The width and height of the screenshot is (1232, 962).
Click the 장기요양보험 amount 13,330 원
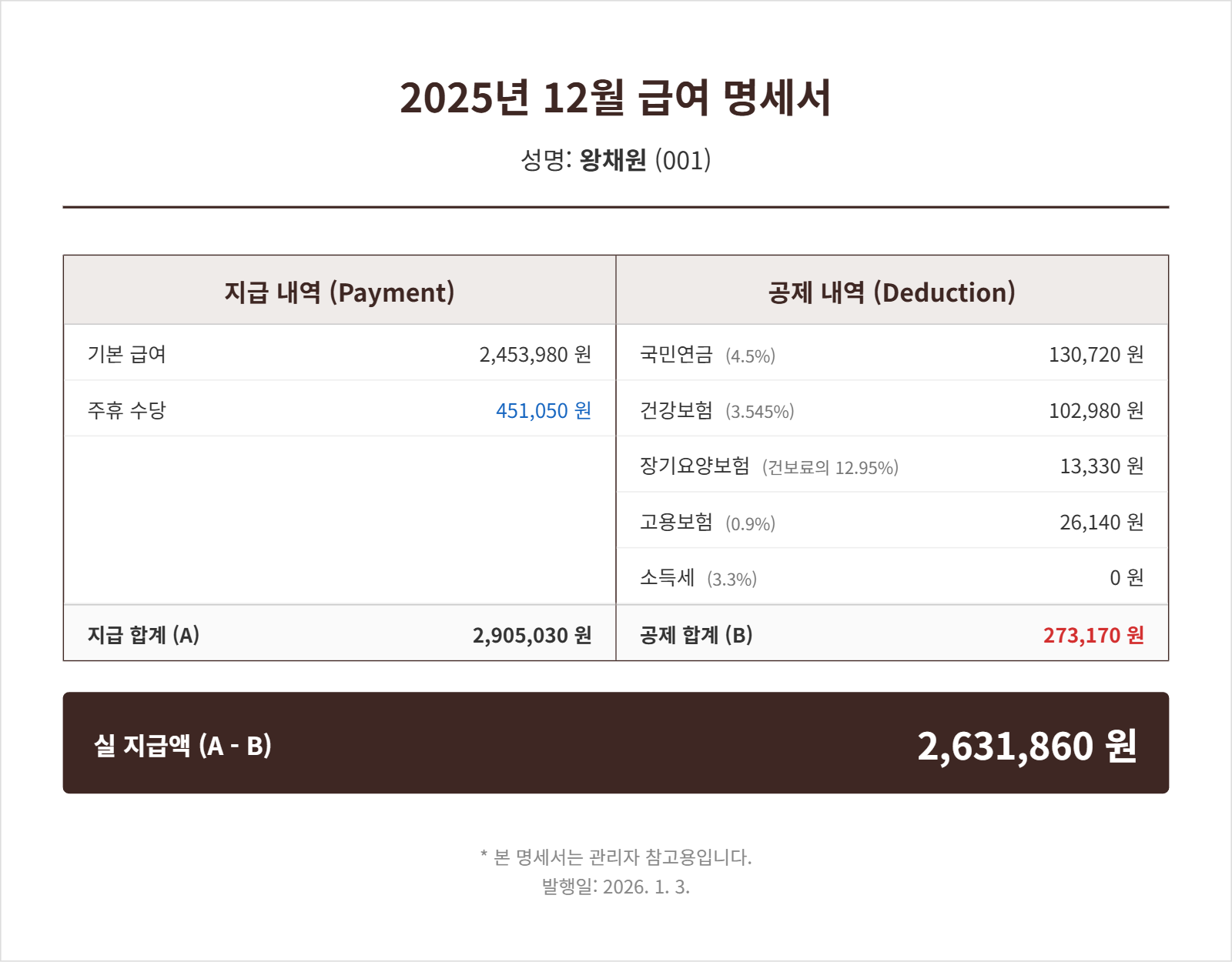[1101, 466]
